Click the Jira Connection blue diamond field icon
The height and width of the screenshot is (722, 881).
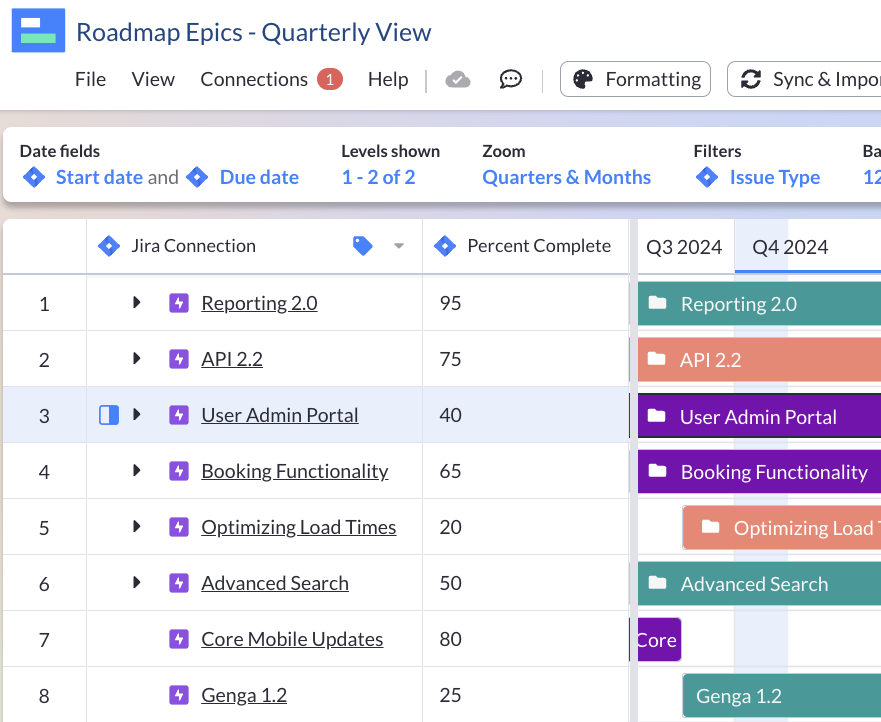(109, 245)
